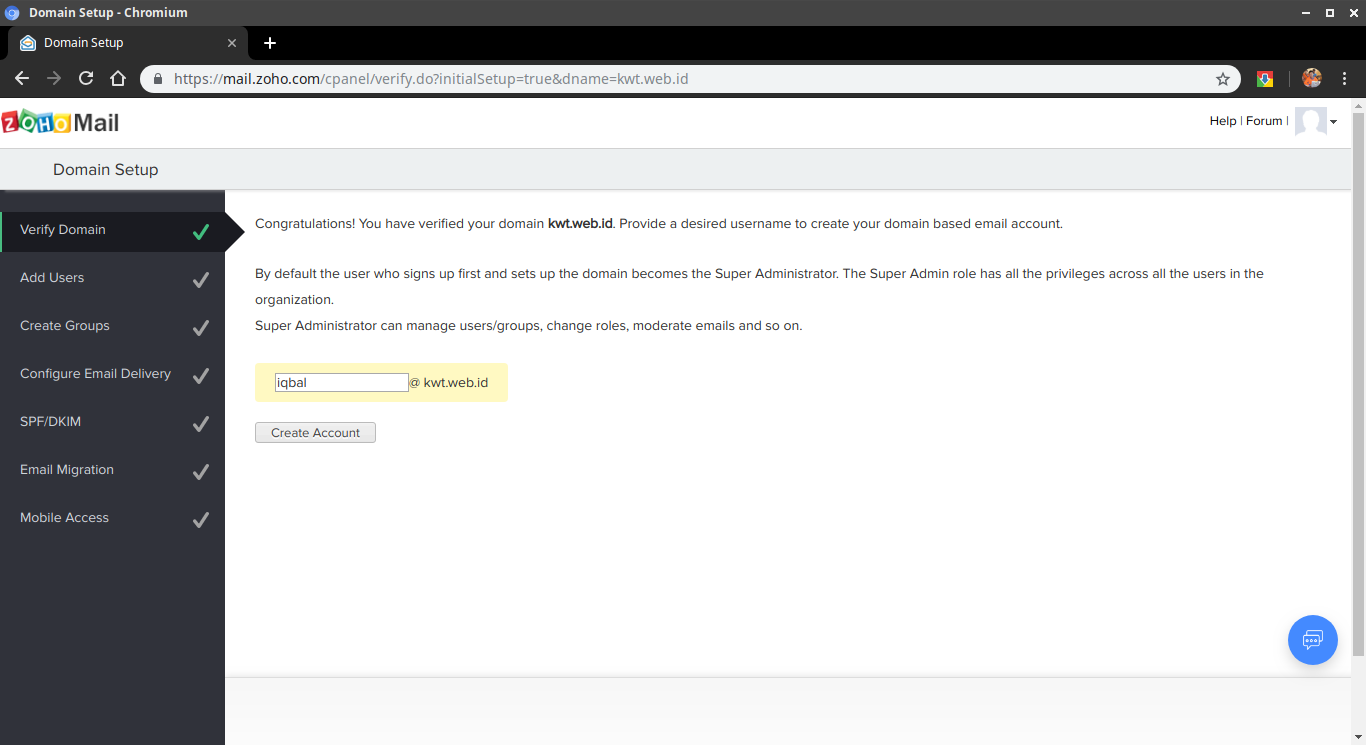Click the Zoho Mail logo
This screenshot has width=1366, height=745.
pyautogui.click(x=62, y=121)
